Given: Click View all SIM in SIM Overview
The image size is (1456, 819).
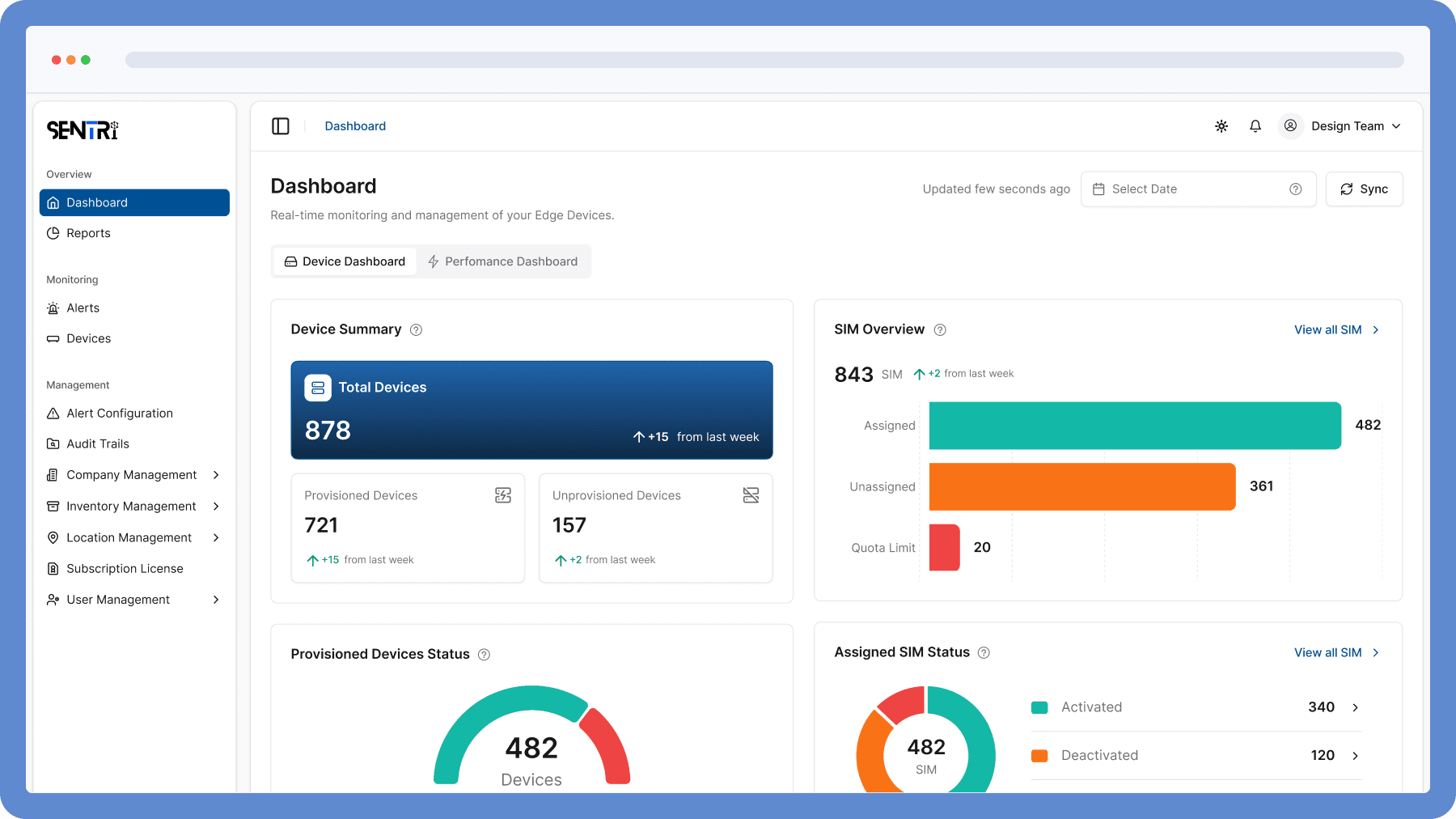Looking at the screenshot, I should point(1336,330).
